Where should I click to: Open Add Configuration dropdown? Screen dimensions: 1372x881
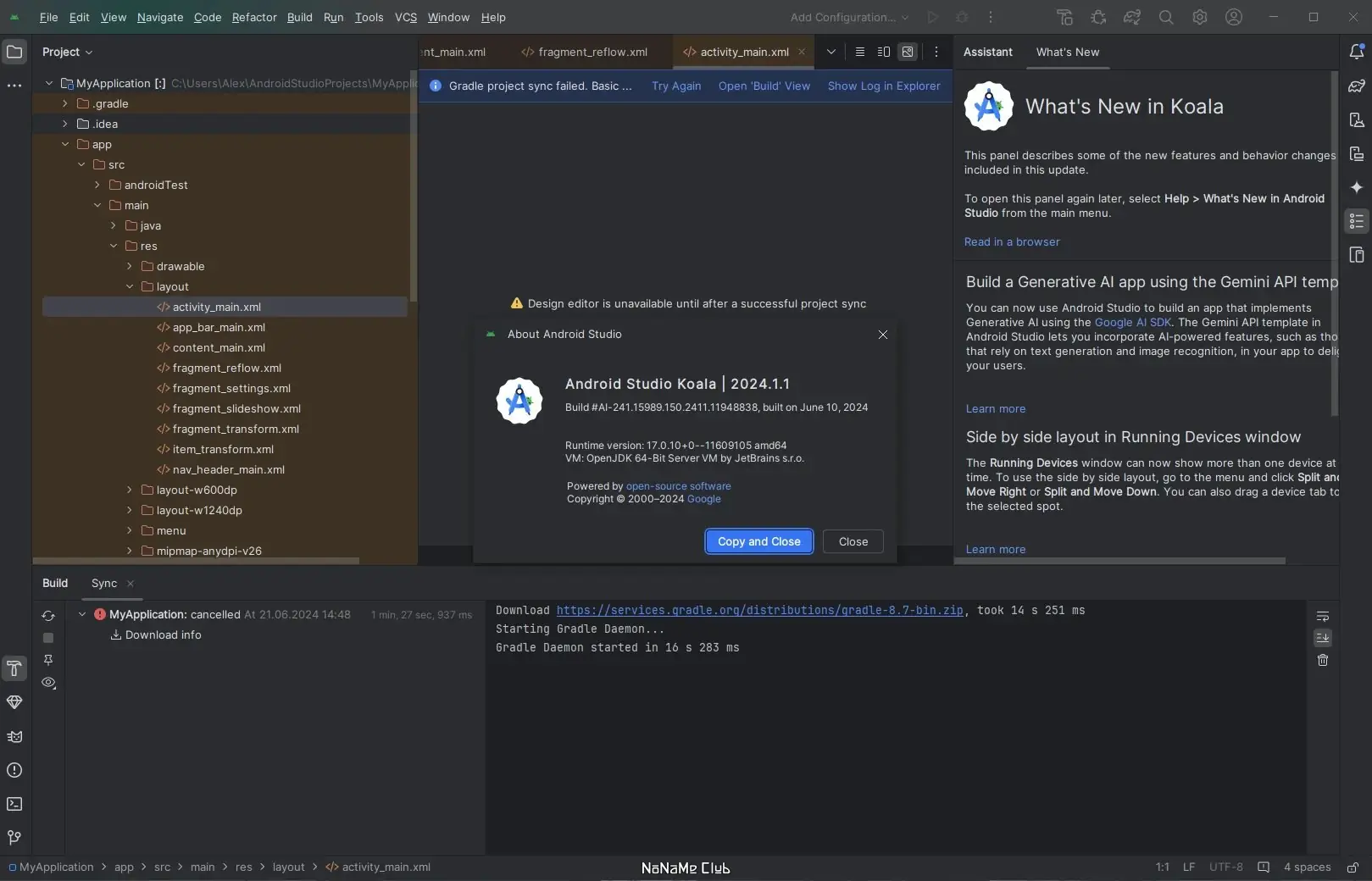[849, 17]
